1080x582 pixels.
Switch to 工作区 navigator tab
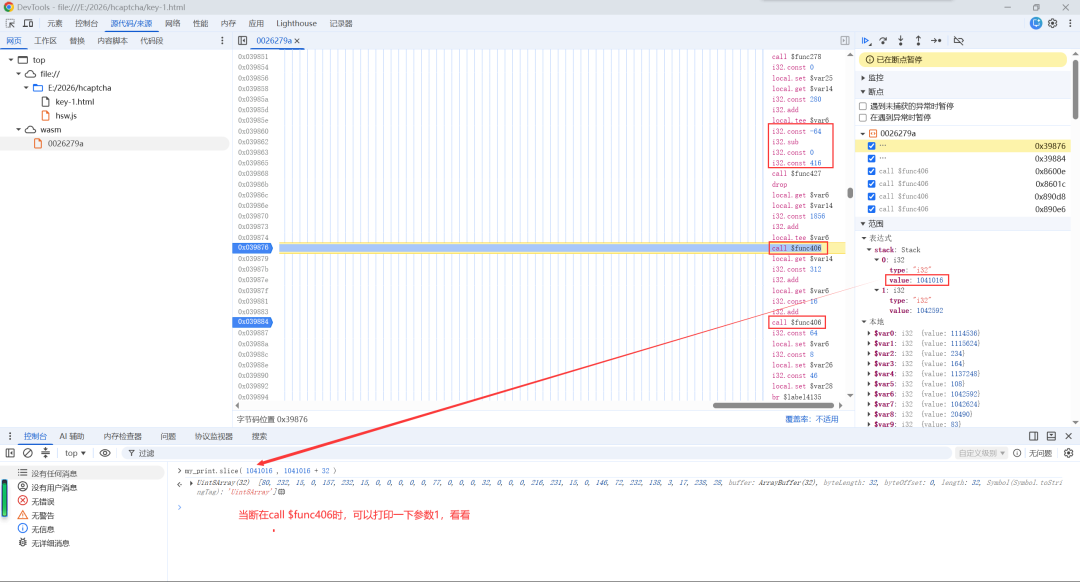(x=45, y=41)
